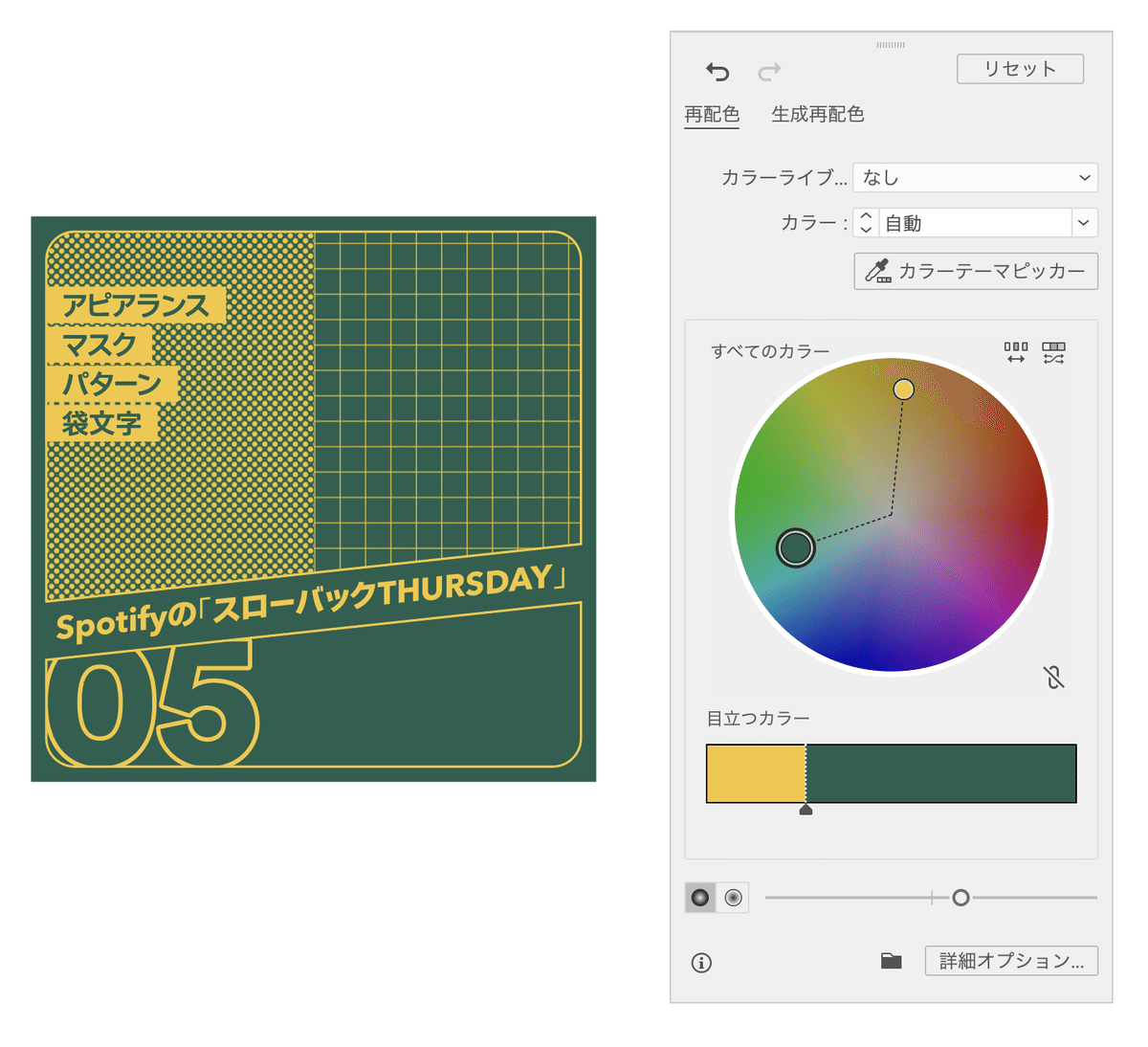Click the カラー field showing 自動
Viewport: 1148px width, 1047px height.
pyautogui.click(x=974, y=223)
